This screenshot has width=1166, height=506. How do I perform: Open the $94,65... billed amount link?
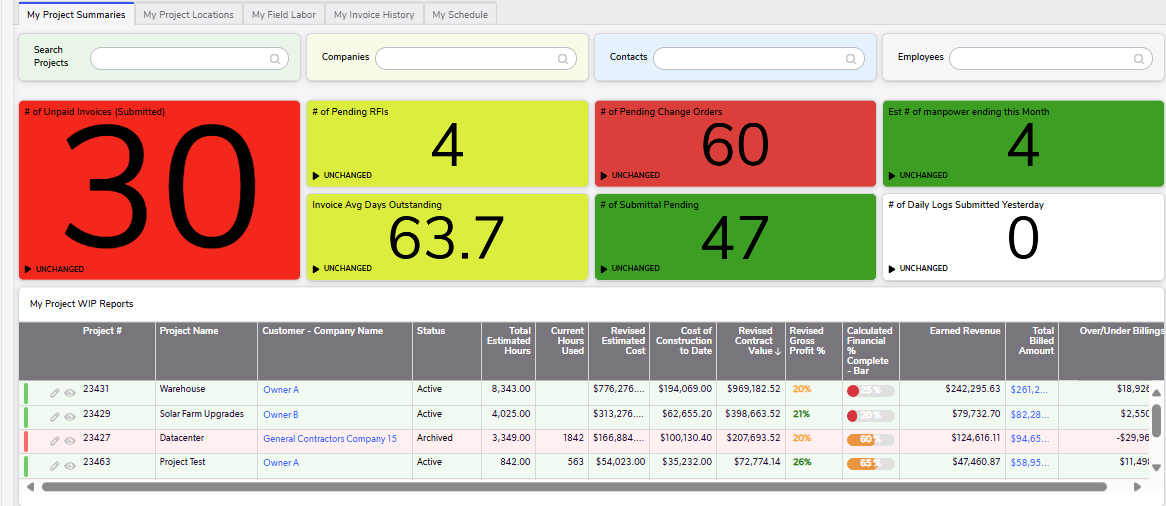1029,438
